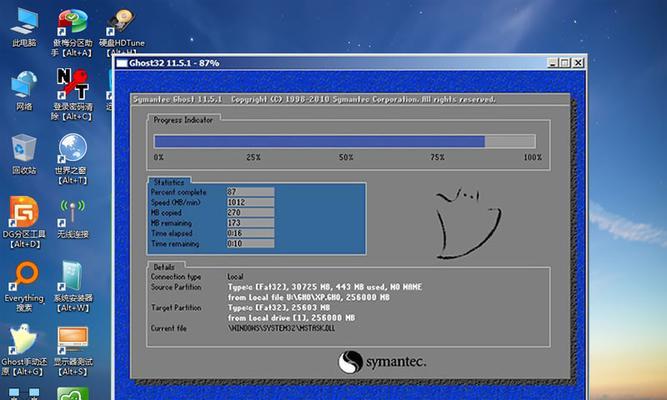The height and width of the screenshot is (400, 667).
Task: Open the 网络 (Network) desktop icon
Action: (x=23, y=83)
